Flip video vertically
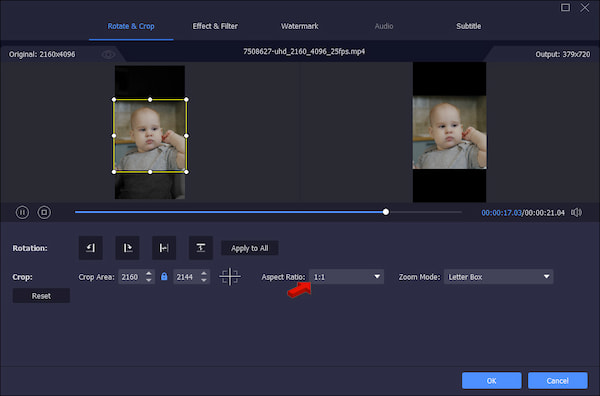 201,248
